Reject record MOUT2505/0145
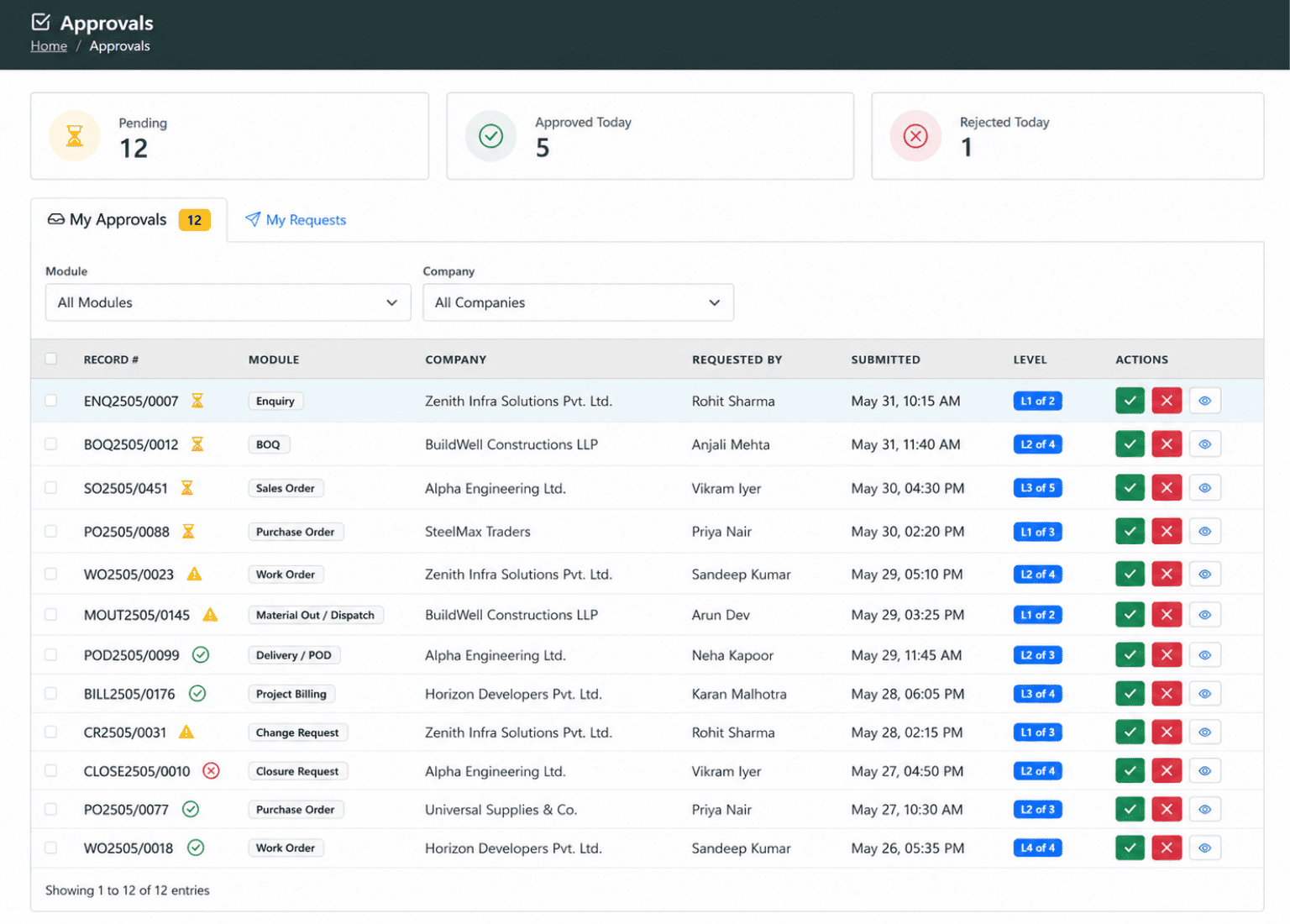Image resolution: width=1290 pixels, height=924 pixels. click(x=1167, y=615)
